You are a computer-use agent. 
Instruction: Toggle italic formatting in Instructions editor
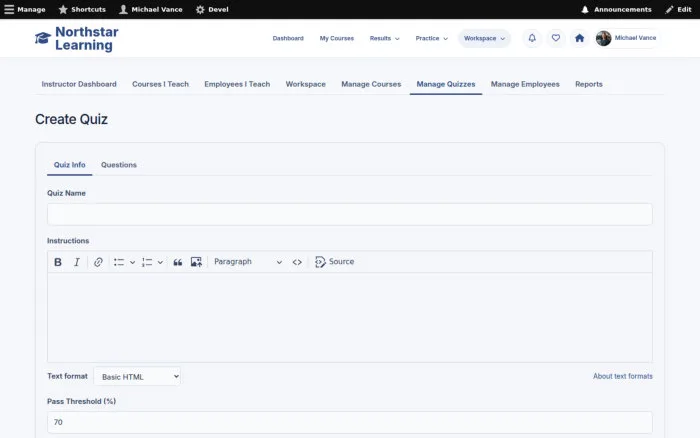pyautogui.click(x=77, y=262)
